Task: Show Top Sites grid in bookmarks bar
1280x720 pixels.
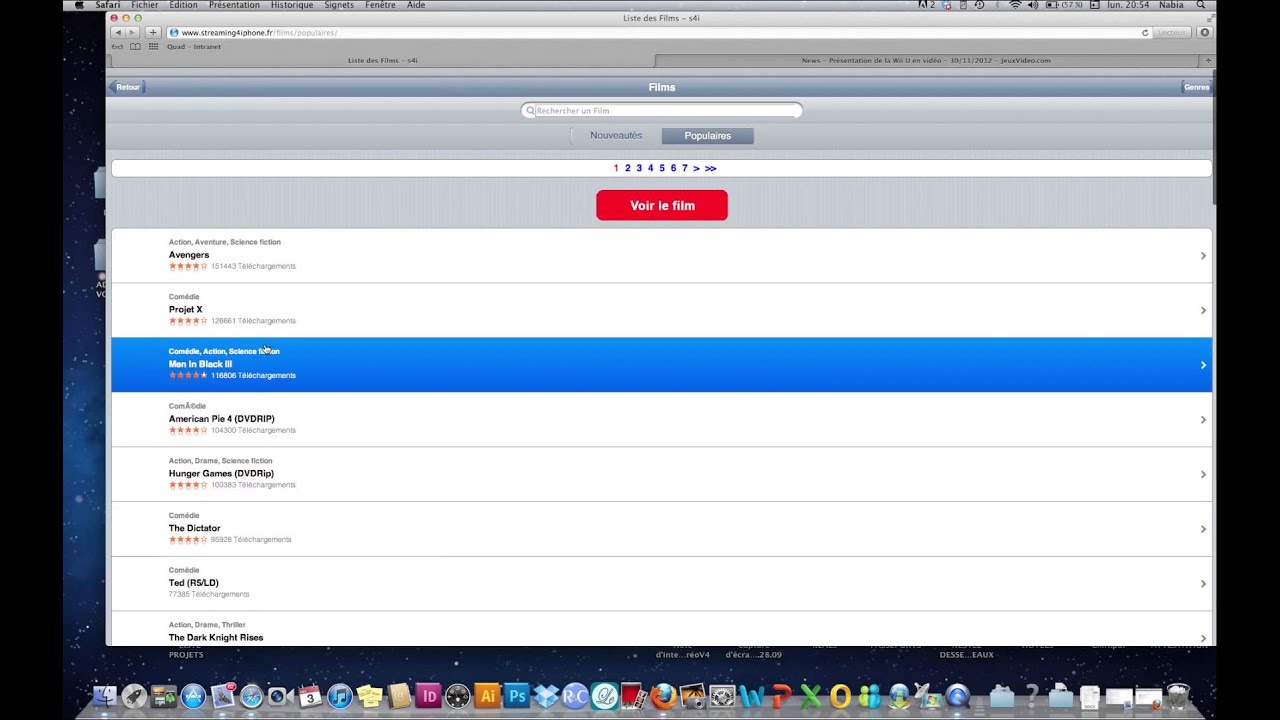Action: coord(153,46)
